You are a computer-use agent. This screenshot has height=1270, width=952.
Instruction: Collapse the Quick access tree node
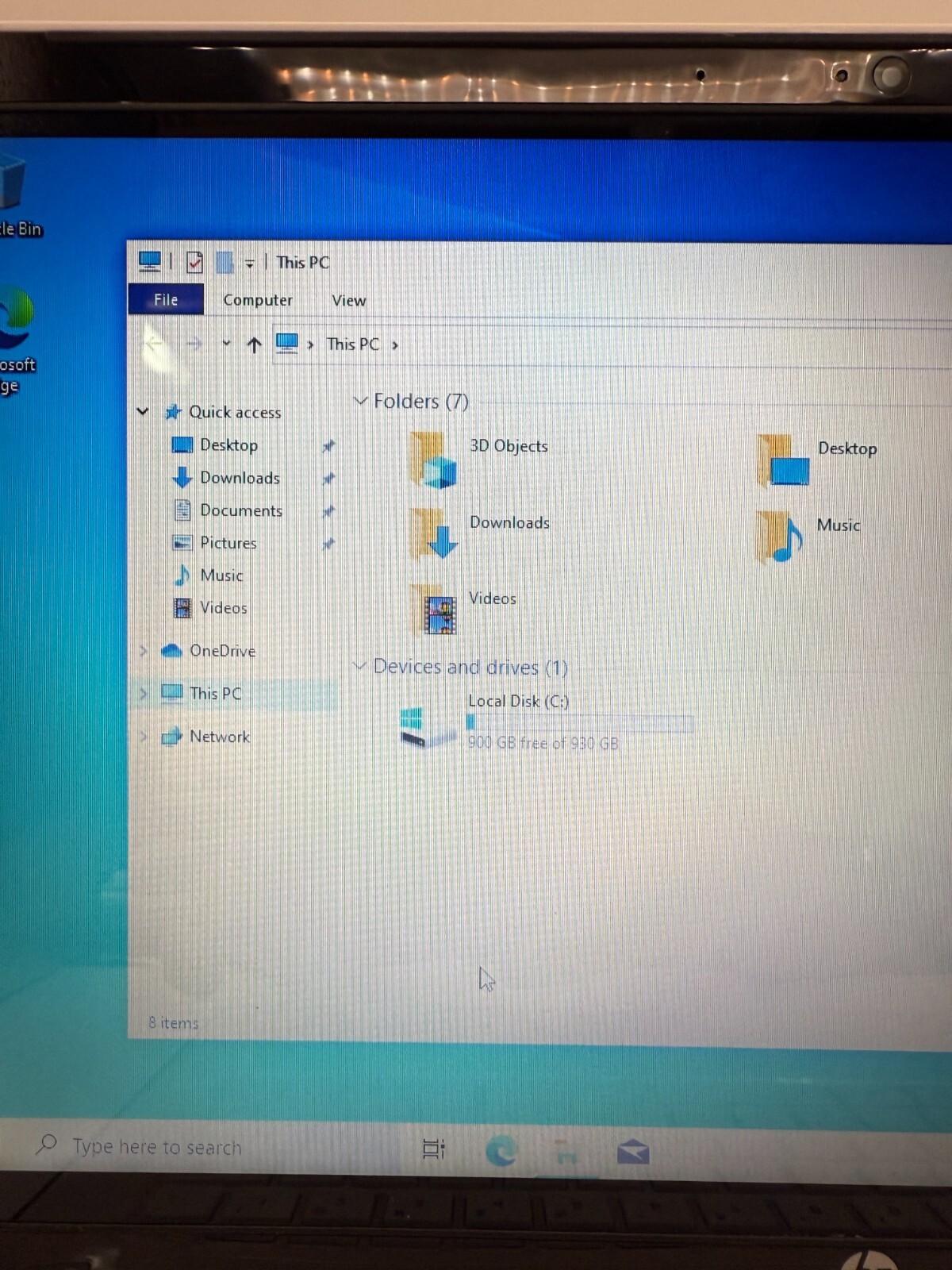coord(143,411)
